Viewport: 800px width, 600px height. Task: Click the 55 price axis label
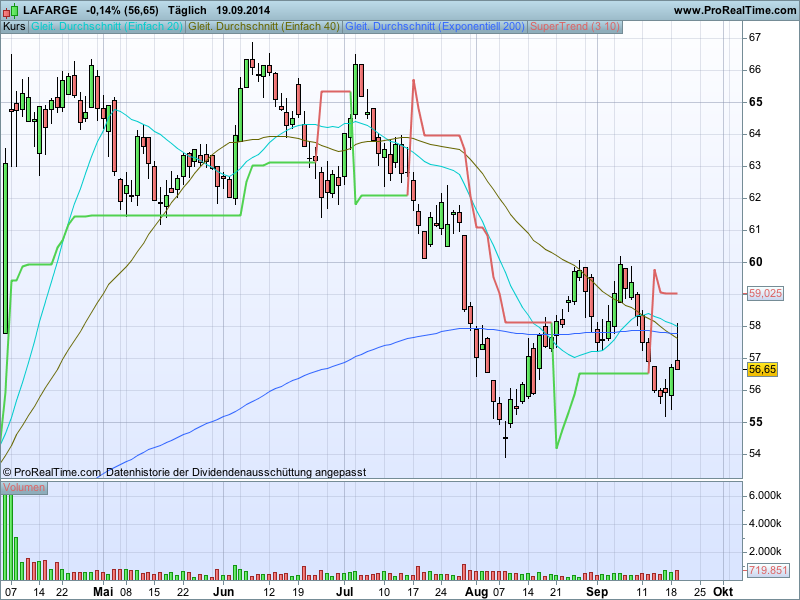tap(755, 422)
